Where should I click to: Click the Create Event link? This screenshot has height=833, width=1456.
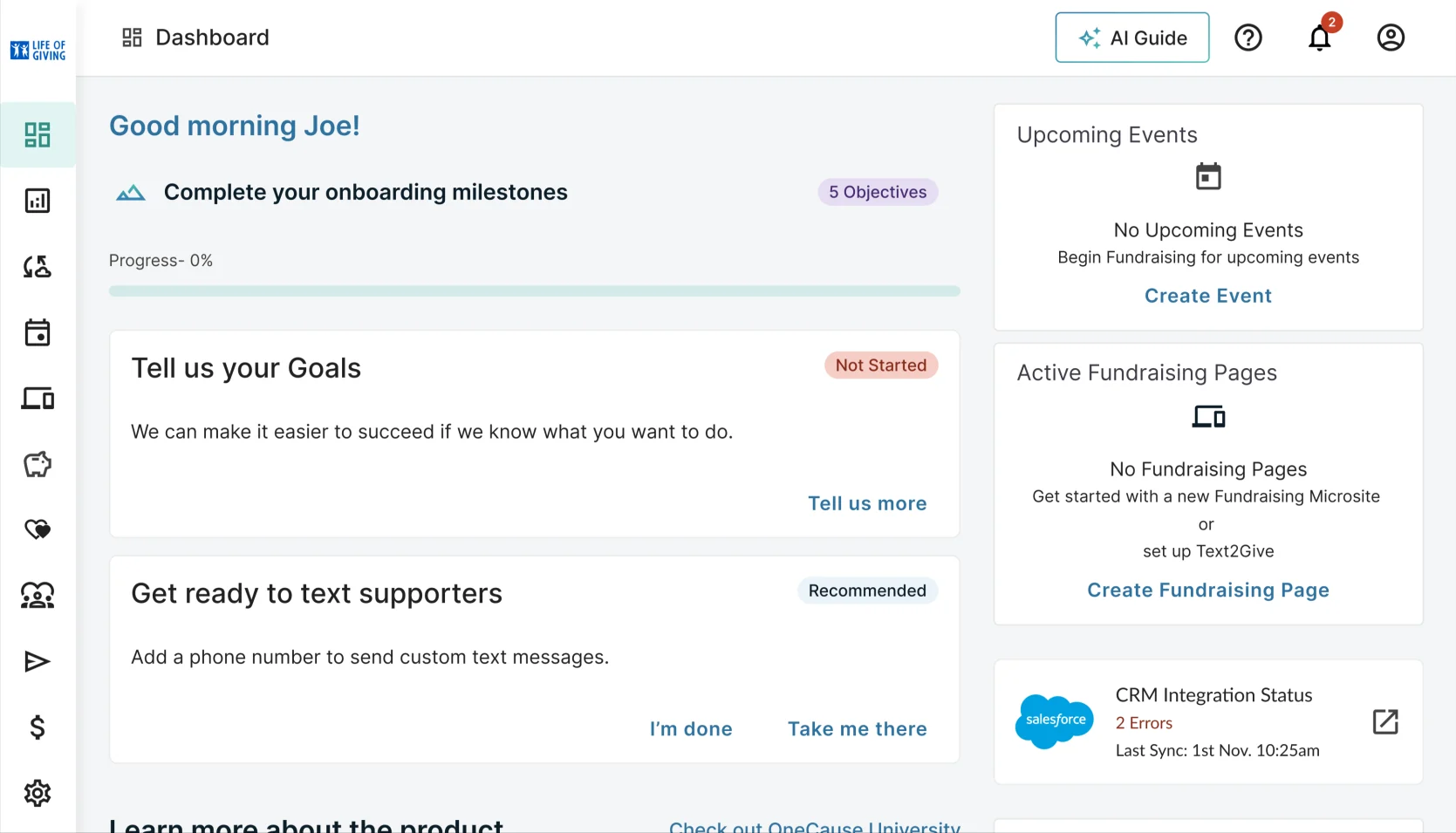(1208, 296)
